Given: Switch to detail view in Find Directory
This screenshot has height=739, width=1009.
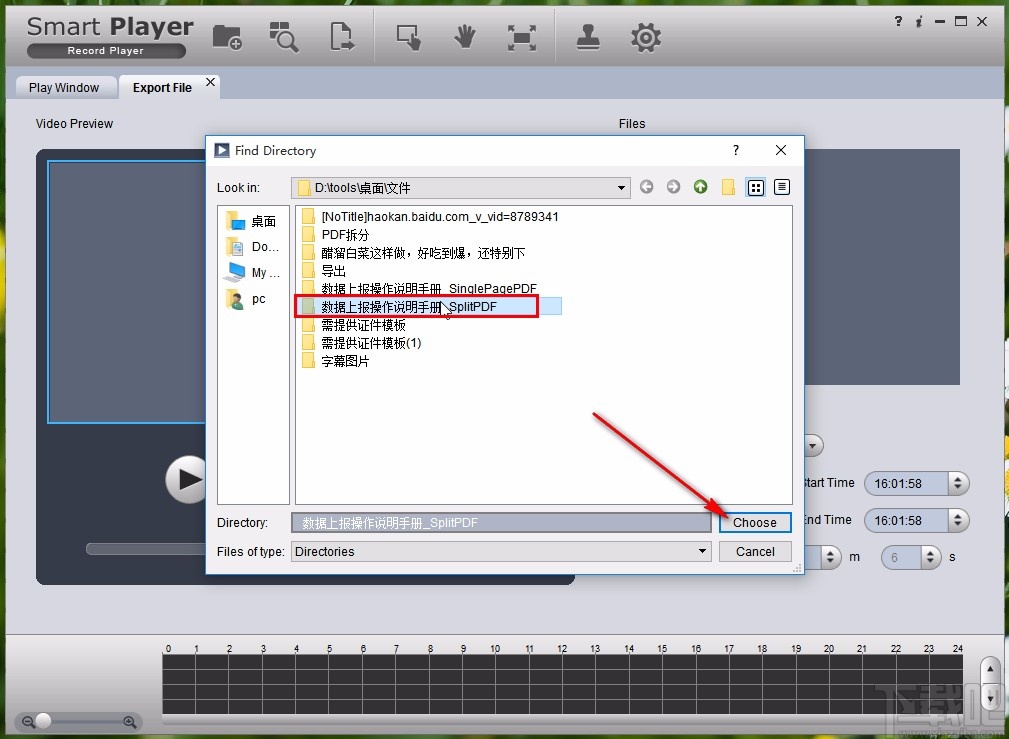Looking at the screenshot, I should tap(781, 187).
